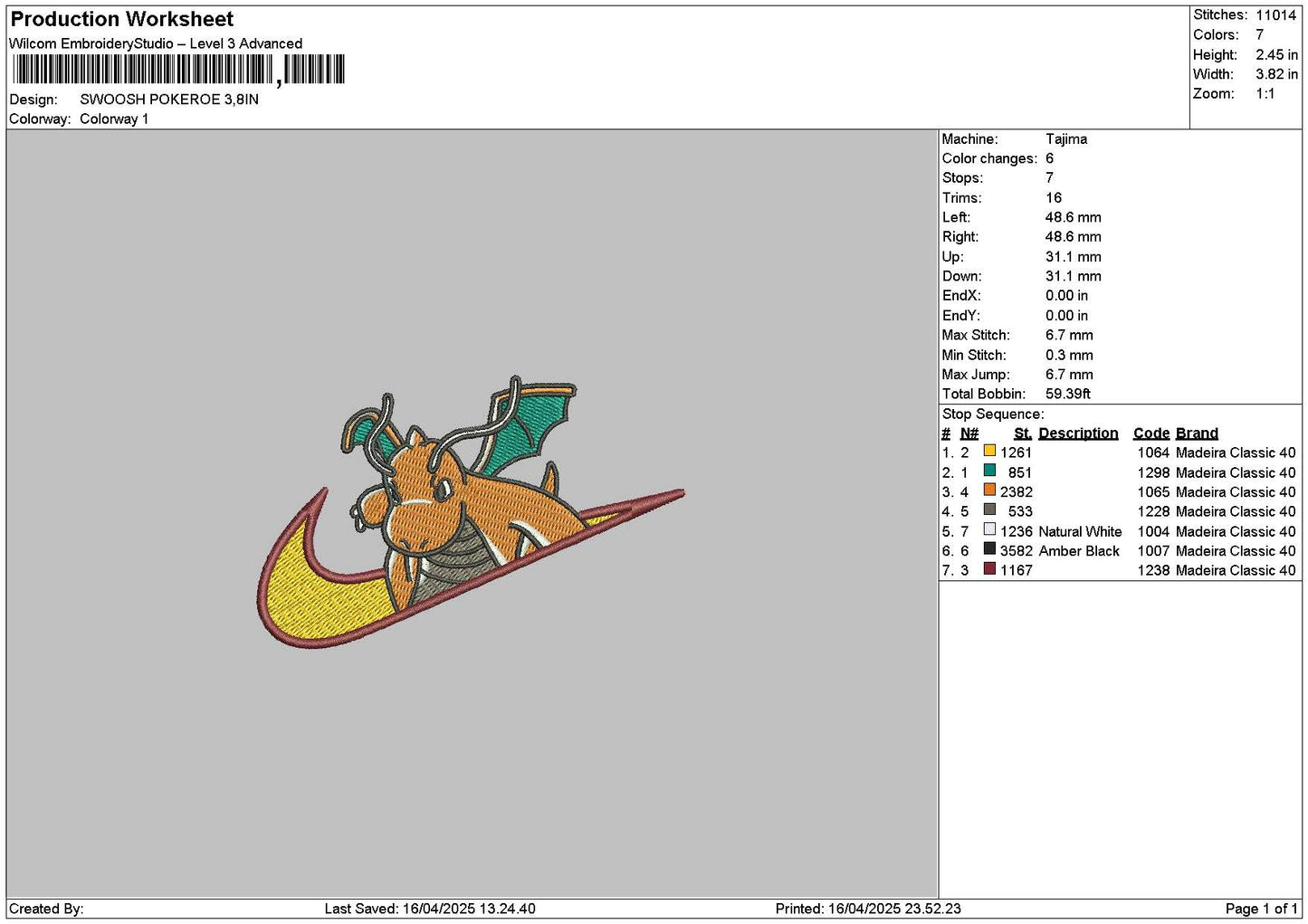The width and height of the screenshot is (1308, 924).
Task: Click the Amber Black description
Action: [1079, 551]
